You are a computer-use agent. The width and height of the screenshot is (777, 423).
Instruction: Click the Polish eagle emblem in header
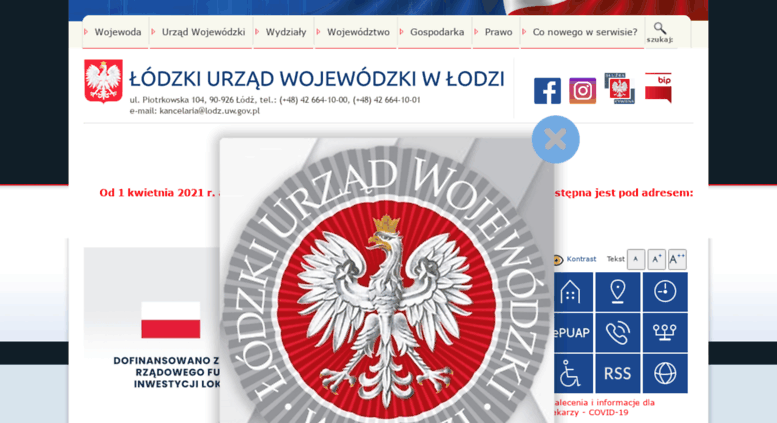point(103,81)
